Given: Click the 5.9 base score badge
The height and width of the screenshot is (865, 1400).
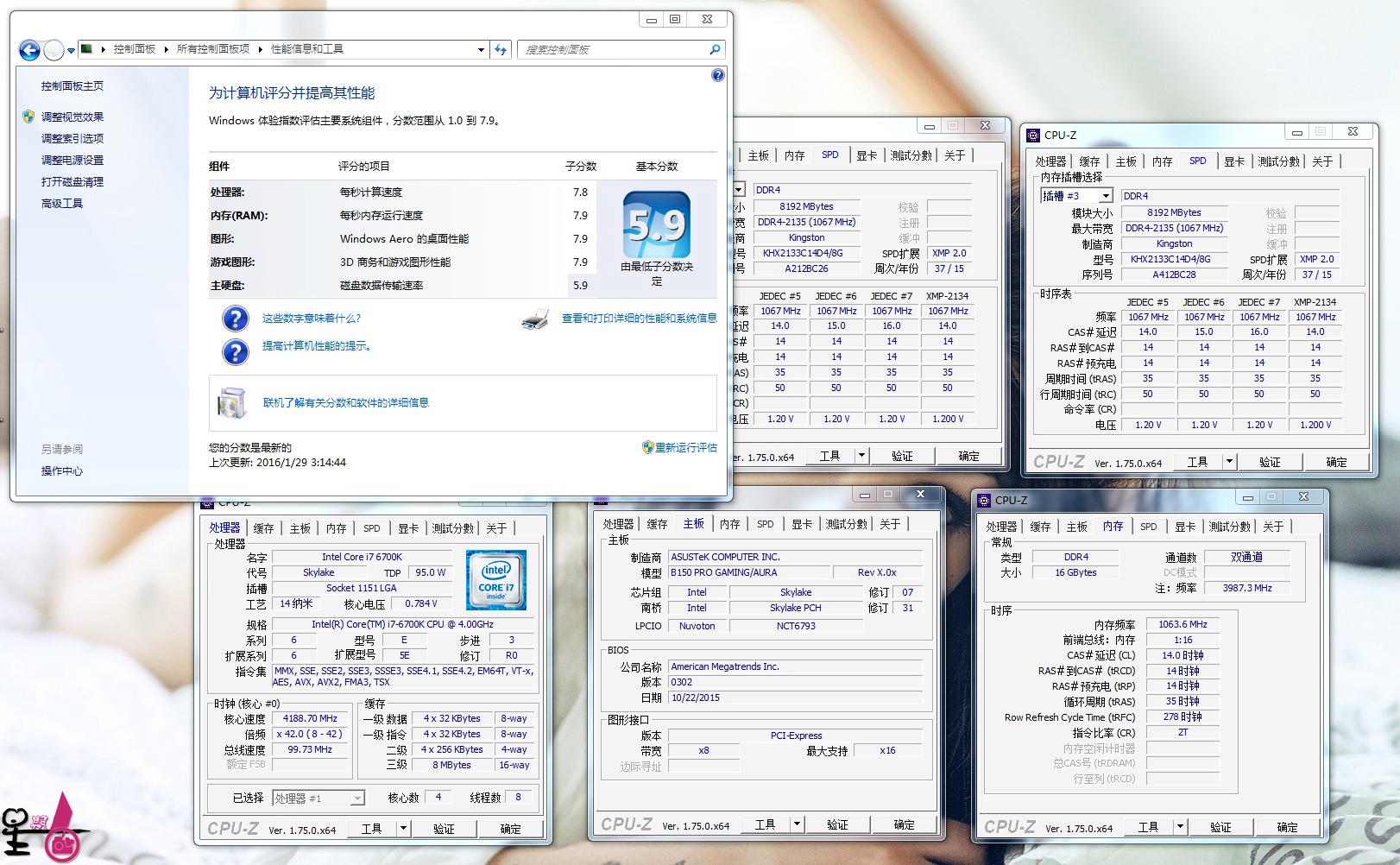Looking at the screenshot, I should click(x=657, y=224).
